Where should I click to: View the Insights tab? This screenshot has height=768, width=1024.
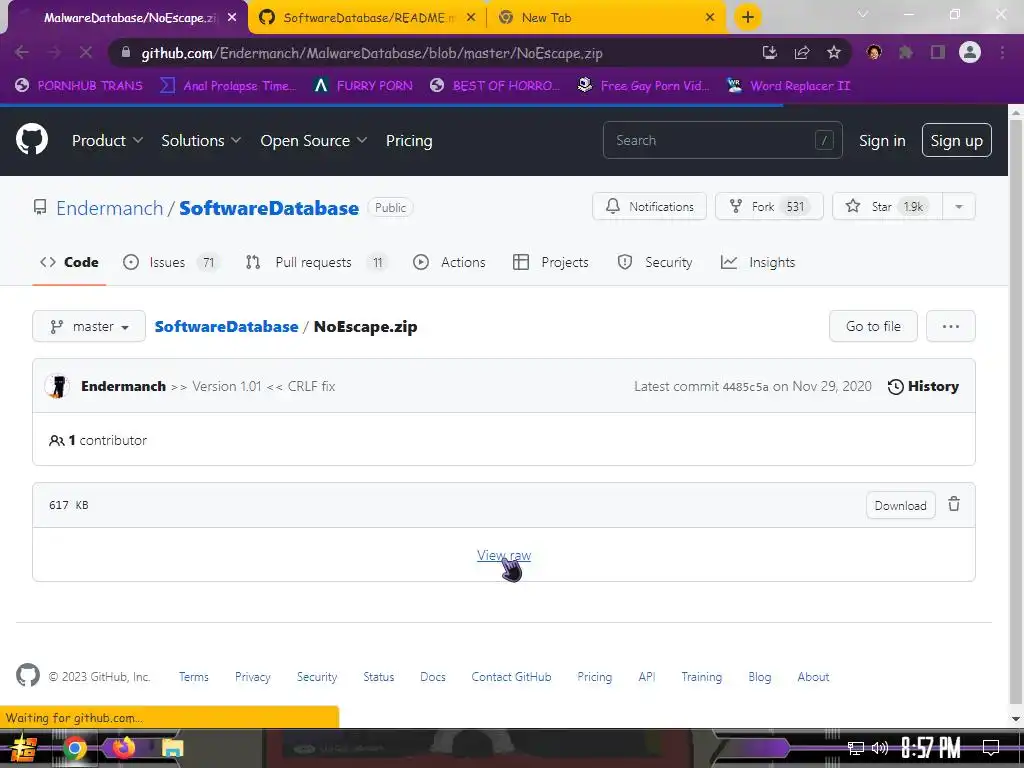coord(758,262)
